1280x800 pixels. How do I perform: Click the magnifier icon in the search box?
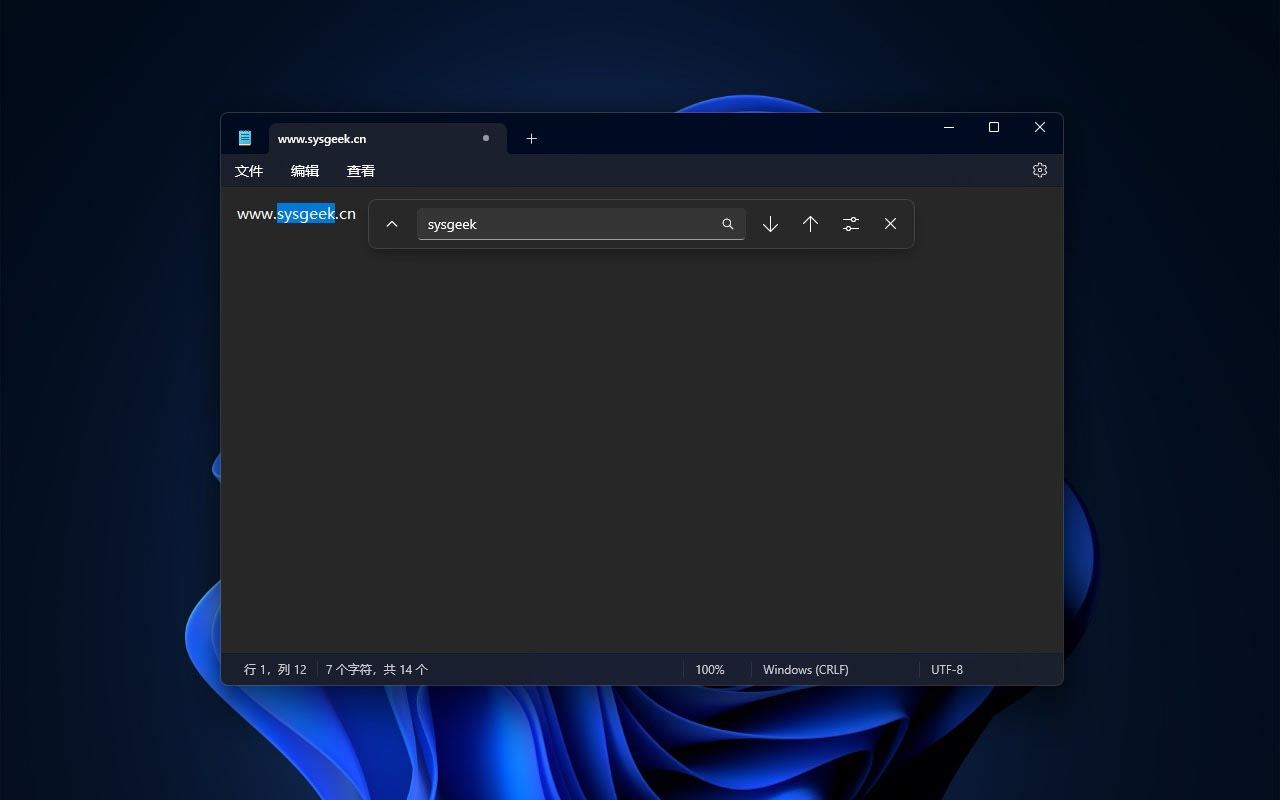coord(728,224)
